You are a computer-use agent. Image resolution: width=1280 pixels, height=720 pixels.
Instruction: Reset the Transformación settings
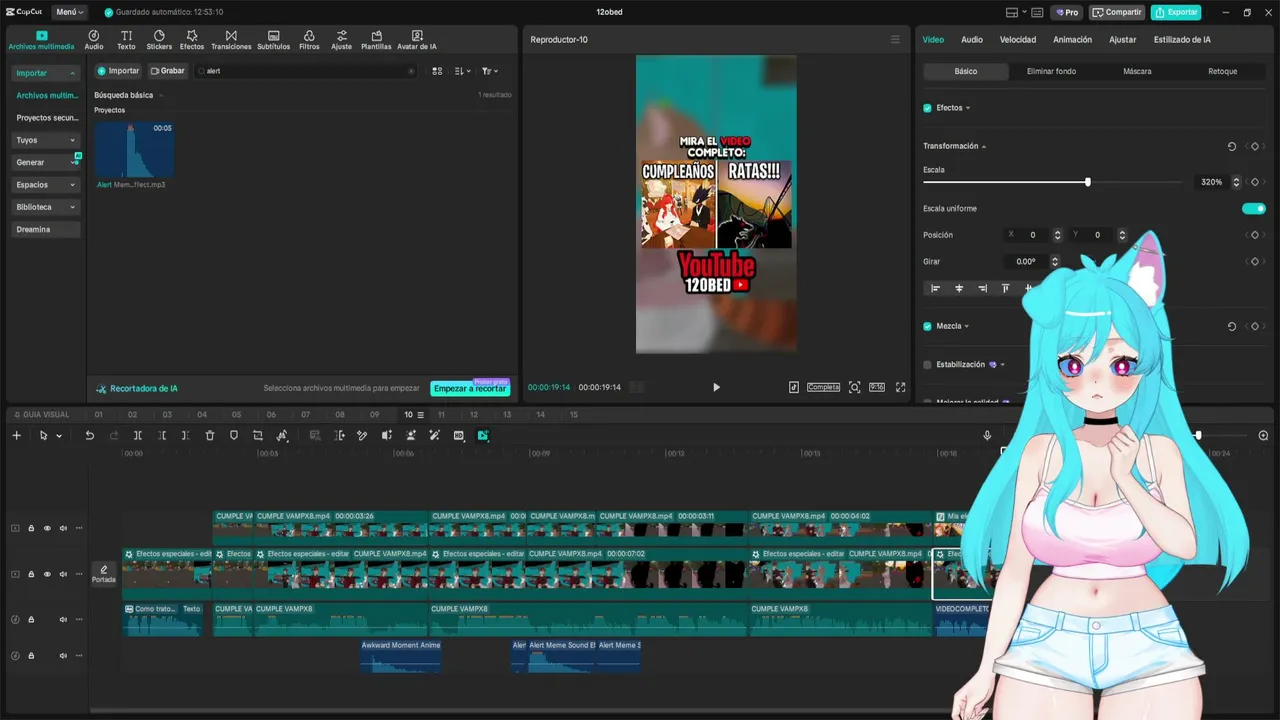click(x=1232, y=146)
